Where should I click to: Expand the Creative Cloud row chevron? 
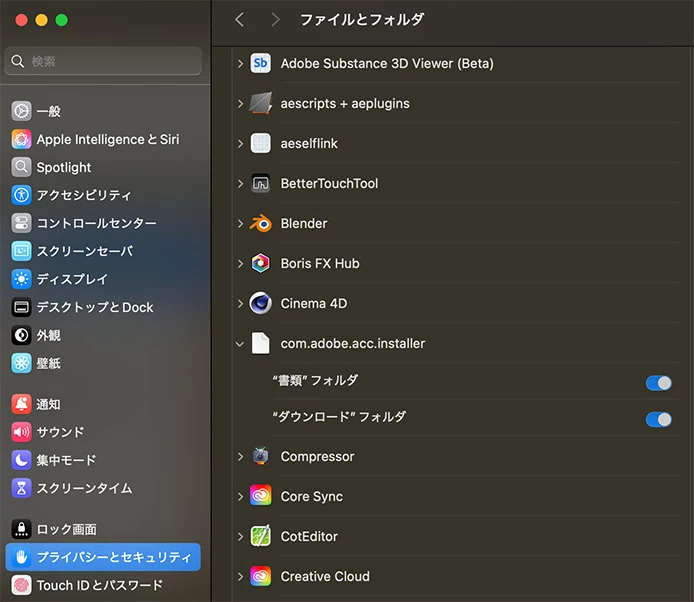[x=240, y=576]
